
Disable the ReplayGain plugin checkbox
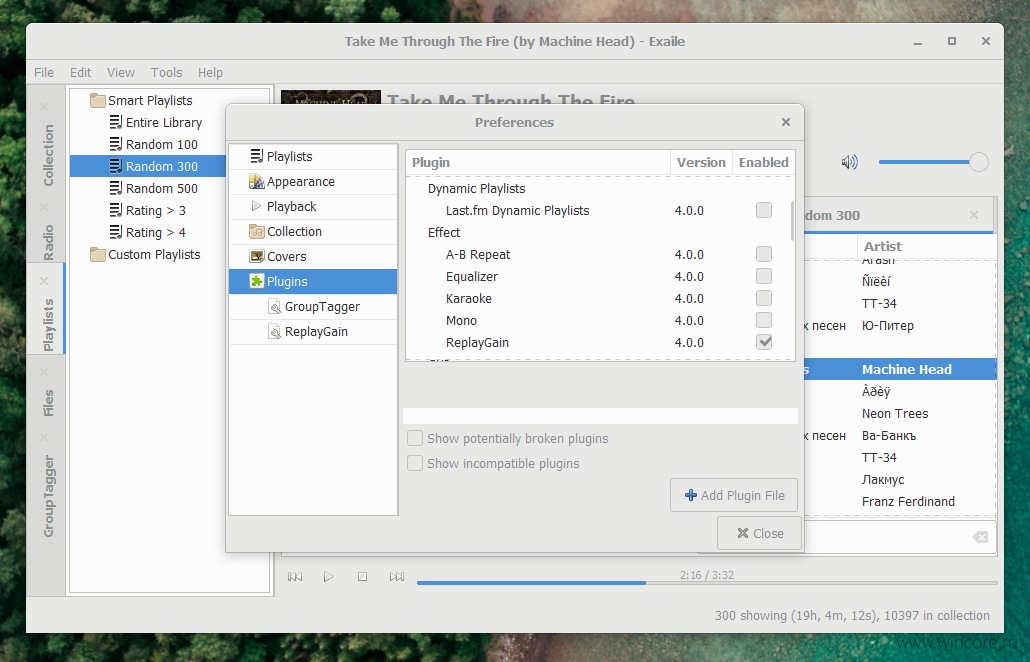pyautogui.click(x=763, y=342)
